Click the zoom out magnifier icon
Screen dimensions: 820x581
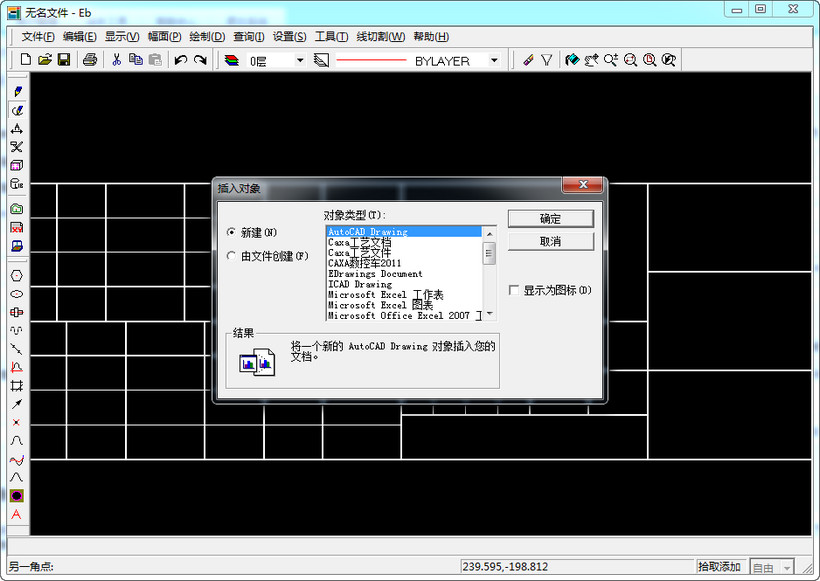[x=630, y=60]
